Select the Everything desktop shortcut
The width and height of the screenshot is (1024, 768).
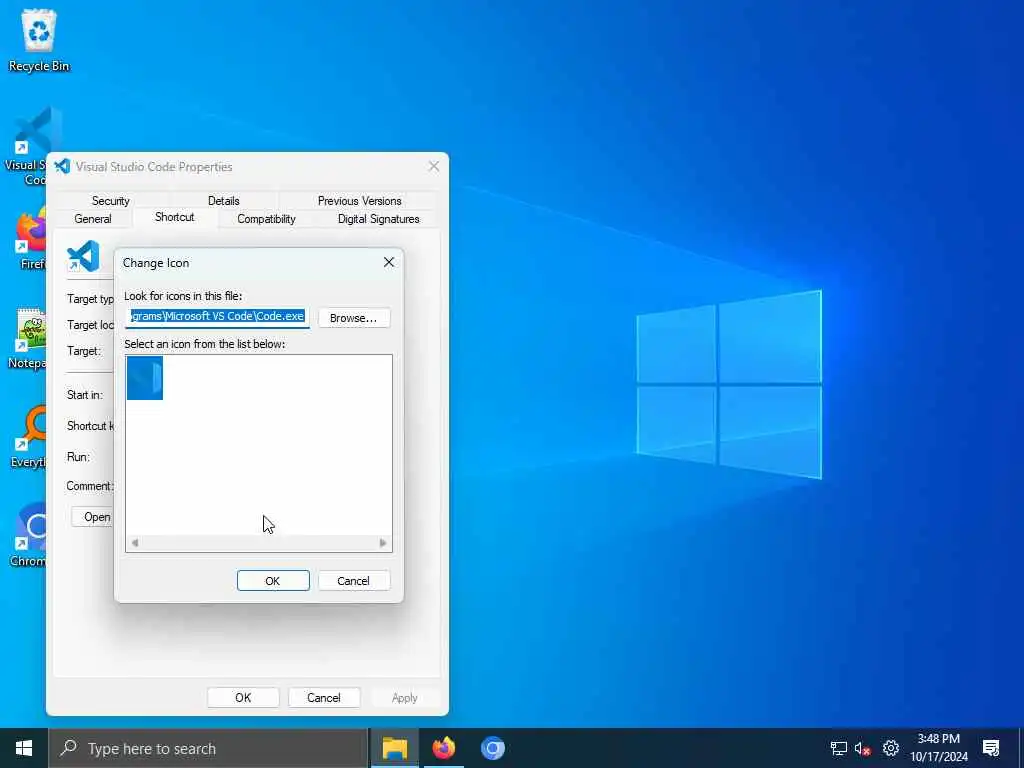27,438
